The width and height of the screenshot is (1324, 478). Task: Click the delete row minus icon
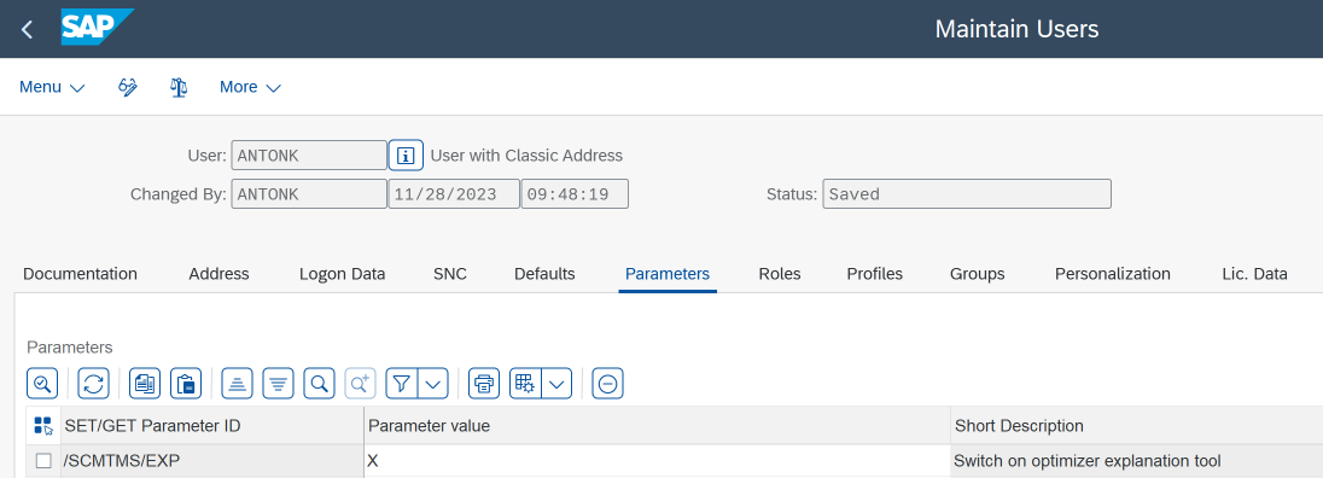(608, 383)
